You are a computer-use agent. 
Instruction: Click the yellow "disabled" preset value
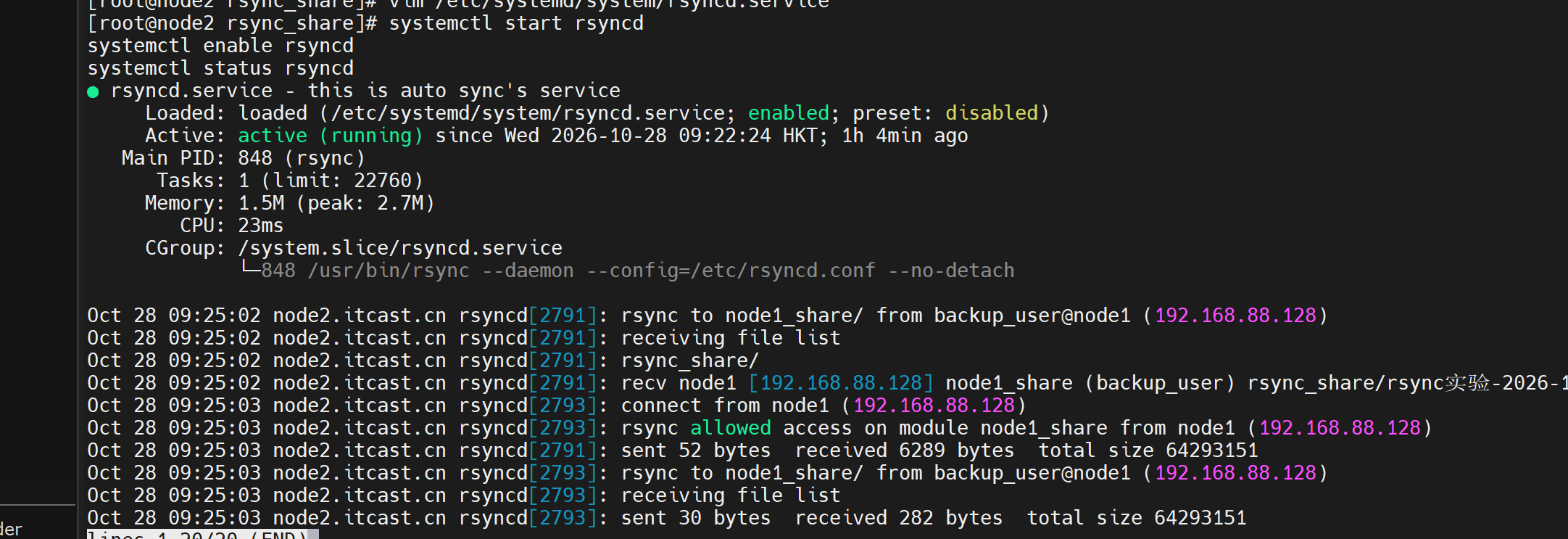tap(992, 113)
